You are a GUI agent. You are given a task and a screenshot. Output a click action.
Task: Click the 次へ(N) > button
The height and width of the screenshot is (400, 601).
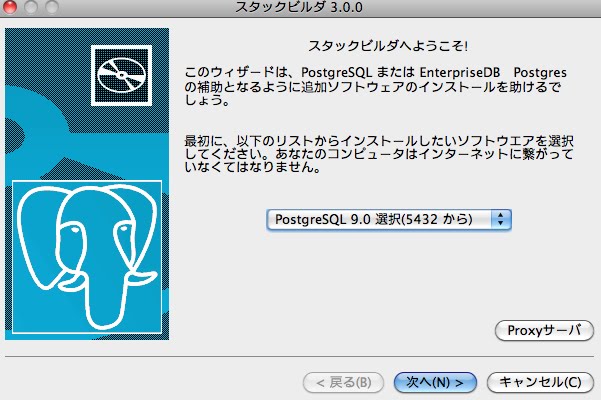point(435,382)
